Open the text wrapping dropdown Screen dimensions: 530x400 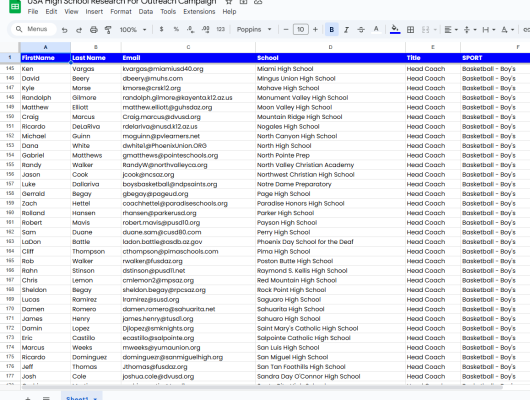coord(489,30)
